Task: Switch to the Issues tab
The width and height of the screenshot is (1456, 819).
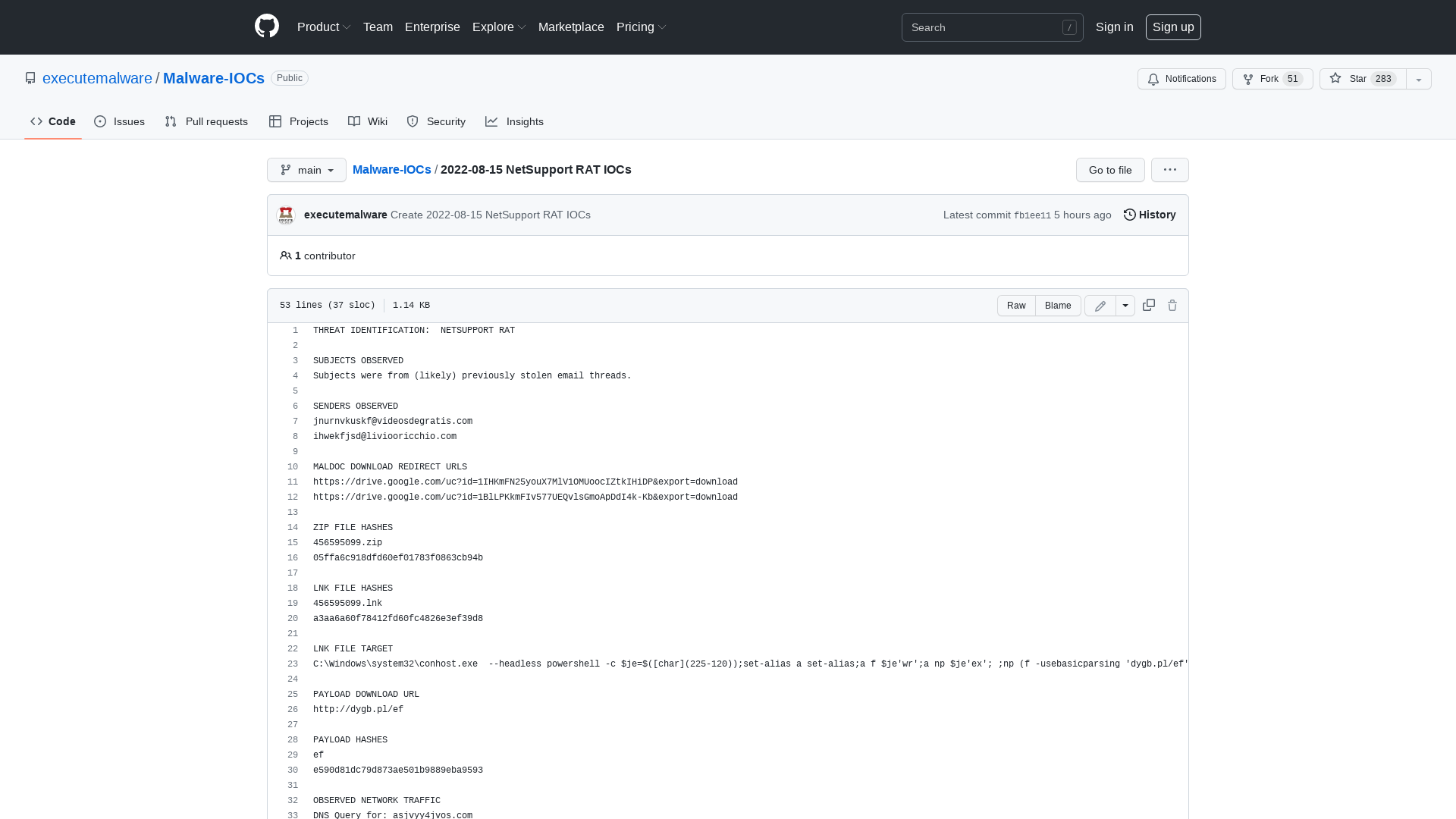Action: click(x=119, y=121)
